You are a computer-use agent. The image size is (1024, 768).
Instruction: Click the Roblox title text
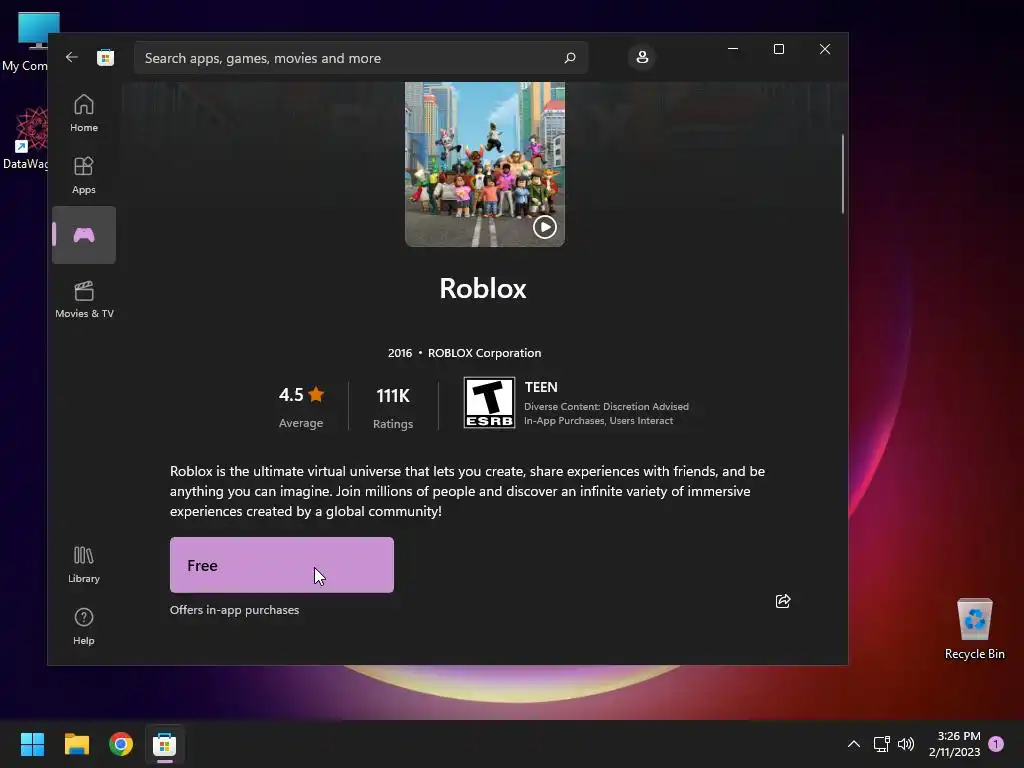pos(483,289)
